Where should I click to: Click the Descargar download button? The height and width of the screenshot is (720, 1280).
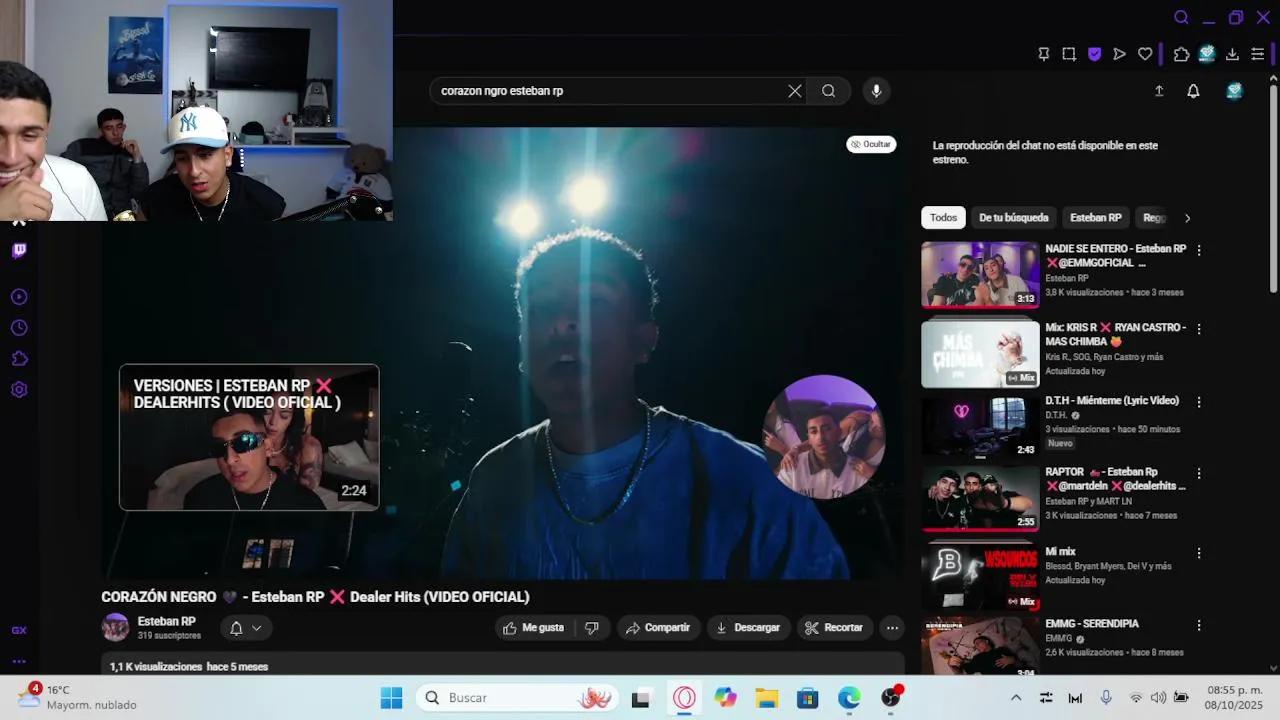(x=749, y=628)
